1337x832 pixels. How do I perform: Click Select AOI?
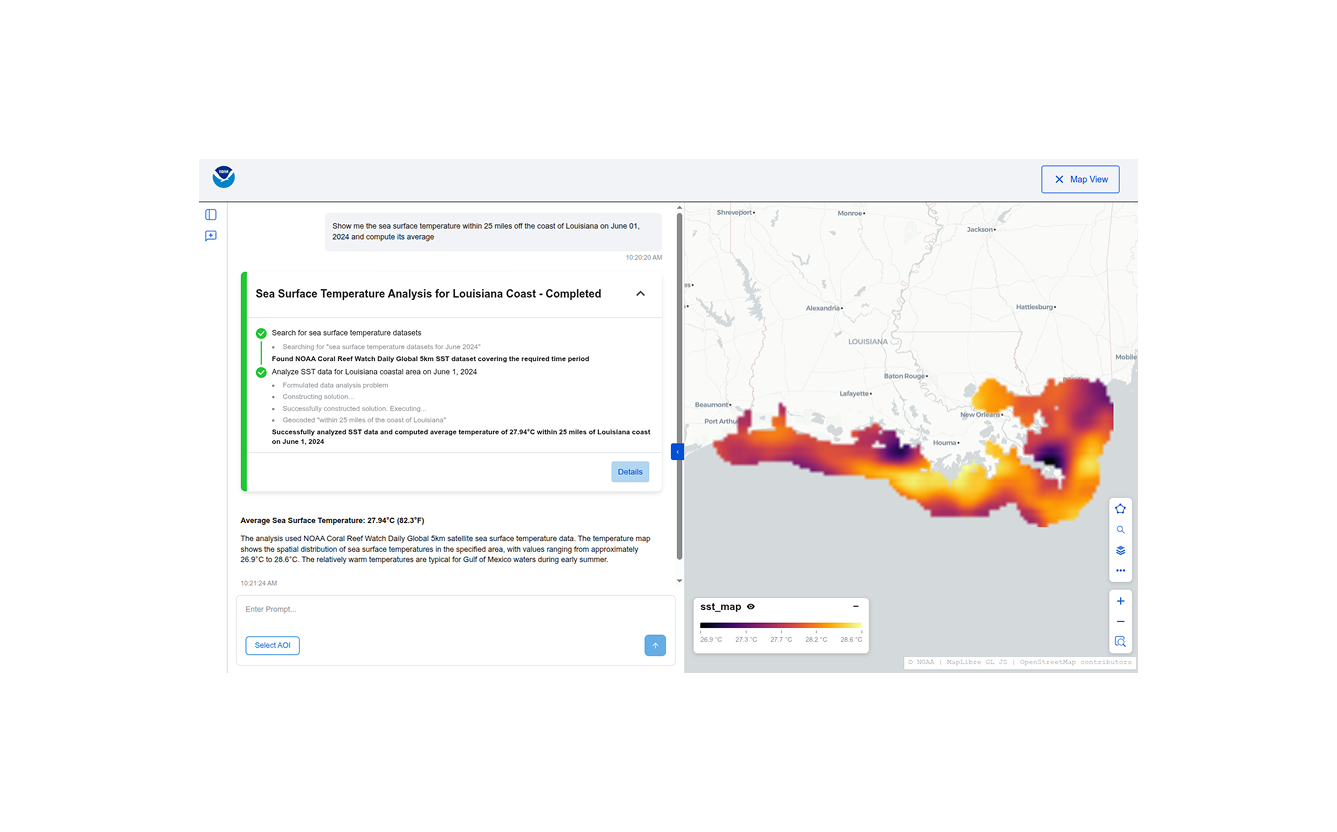[272, 645]
